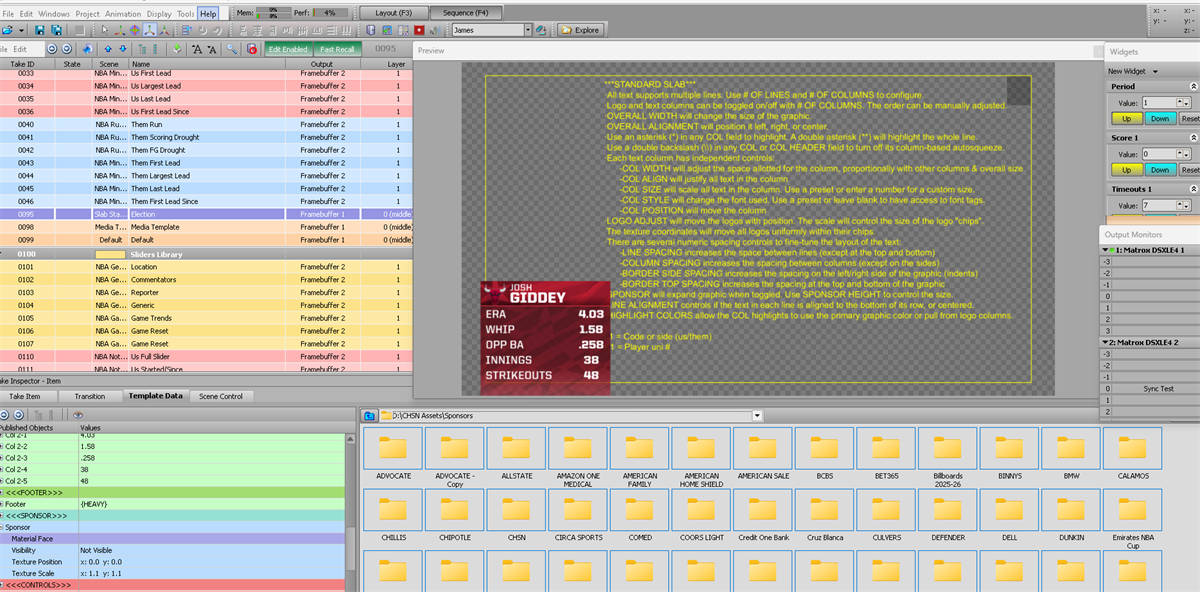Open the Animation menu
1200x592 pixels.
point(122,14)
